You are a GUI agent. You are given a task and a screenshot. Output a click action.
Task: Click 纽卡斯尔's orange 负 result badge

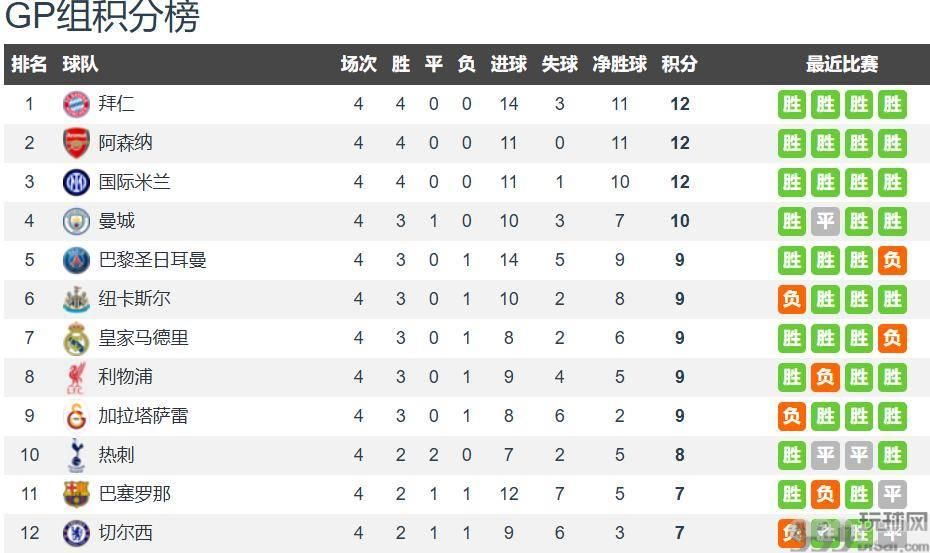point(792,299)
